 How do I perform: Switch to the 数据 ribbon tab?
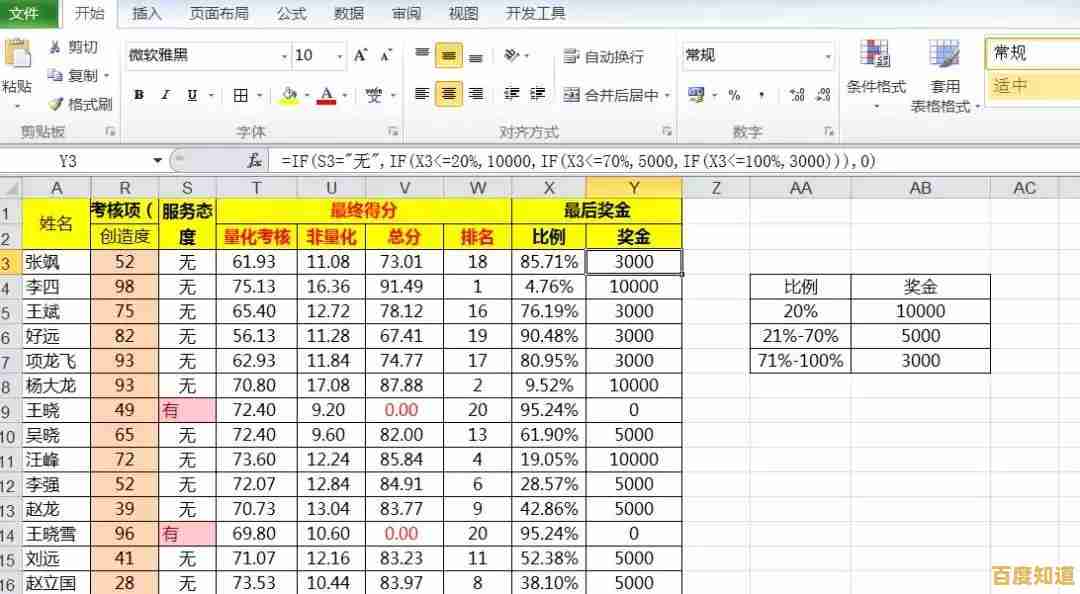(x=348, y=14)
